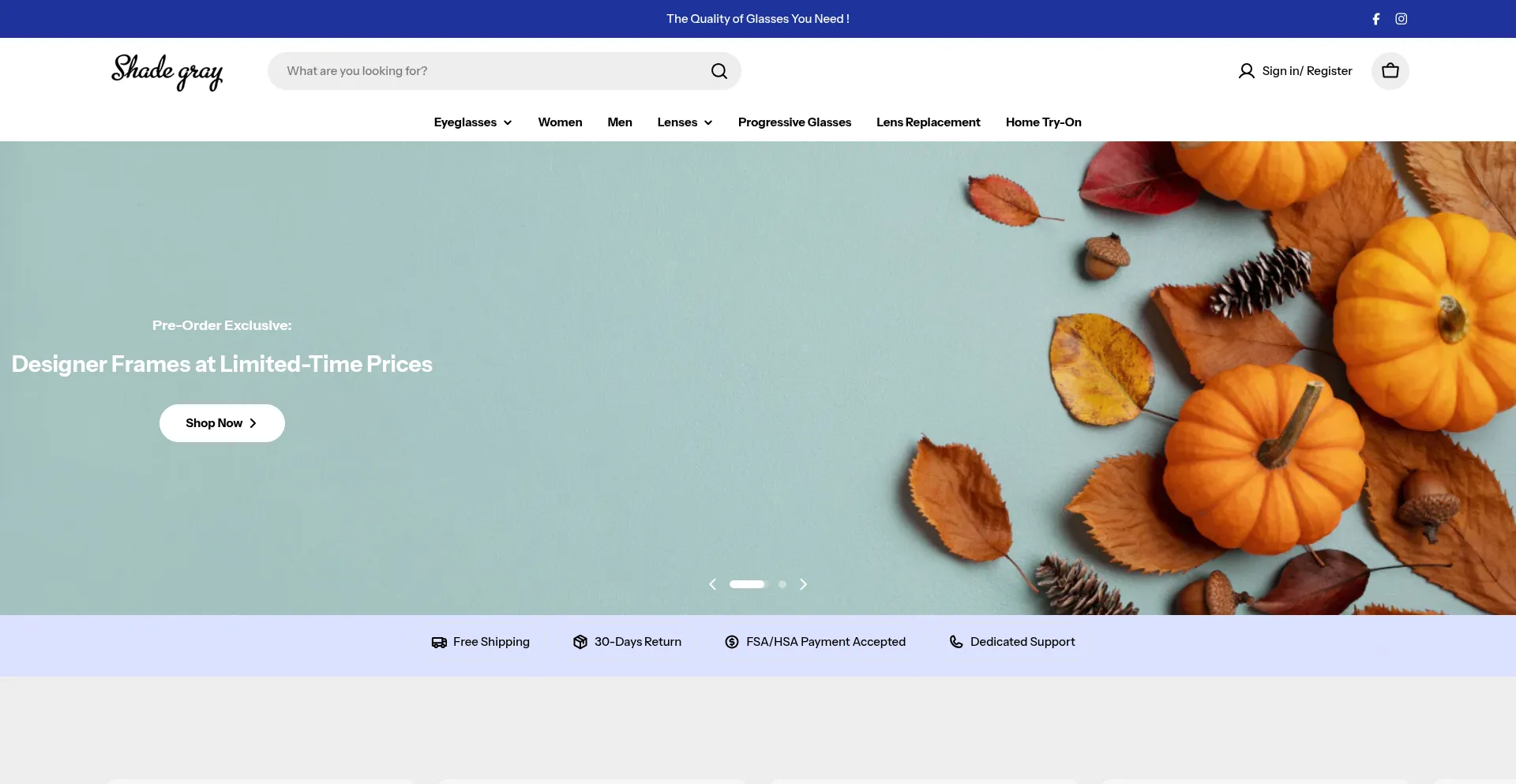Navigate to Lens Replacement page

928,122
